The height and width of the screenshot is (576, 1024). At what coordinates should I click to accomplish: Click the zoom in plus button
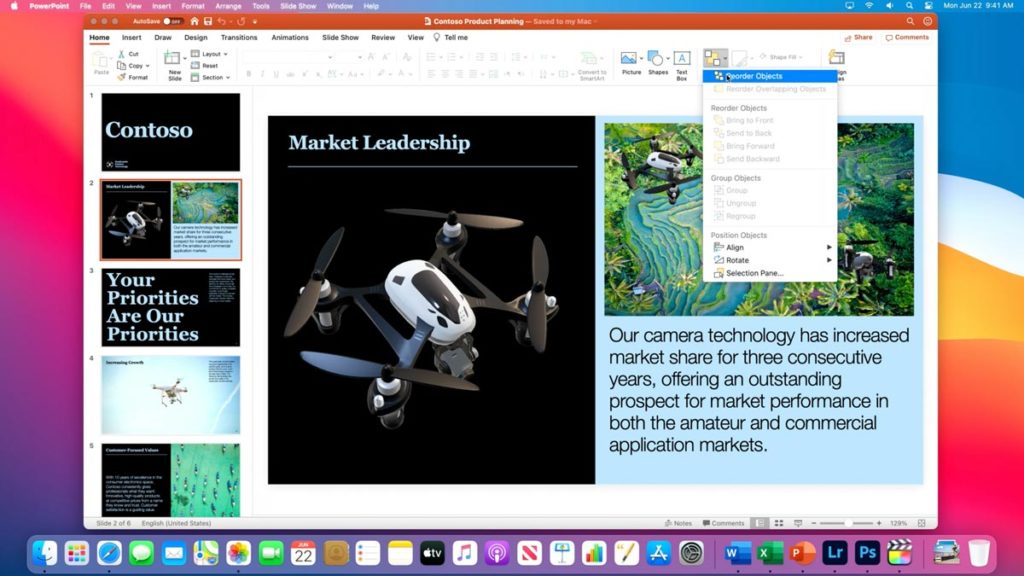(879, 523)
